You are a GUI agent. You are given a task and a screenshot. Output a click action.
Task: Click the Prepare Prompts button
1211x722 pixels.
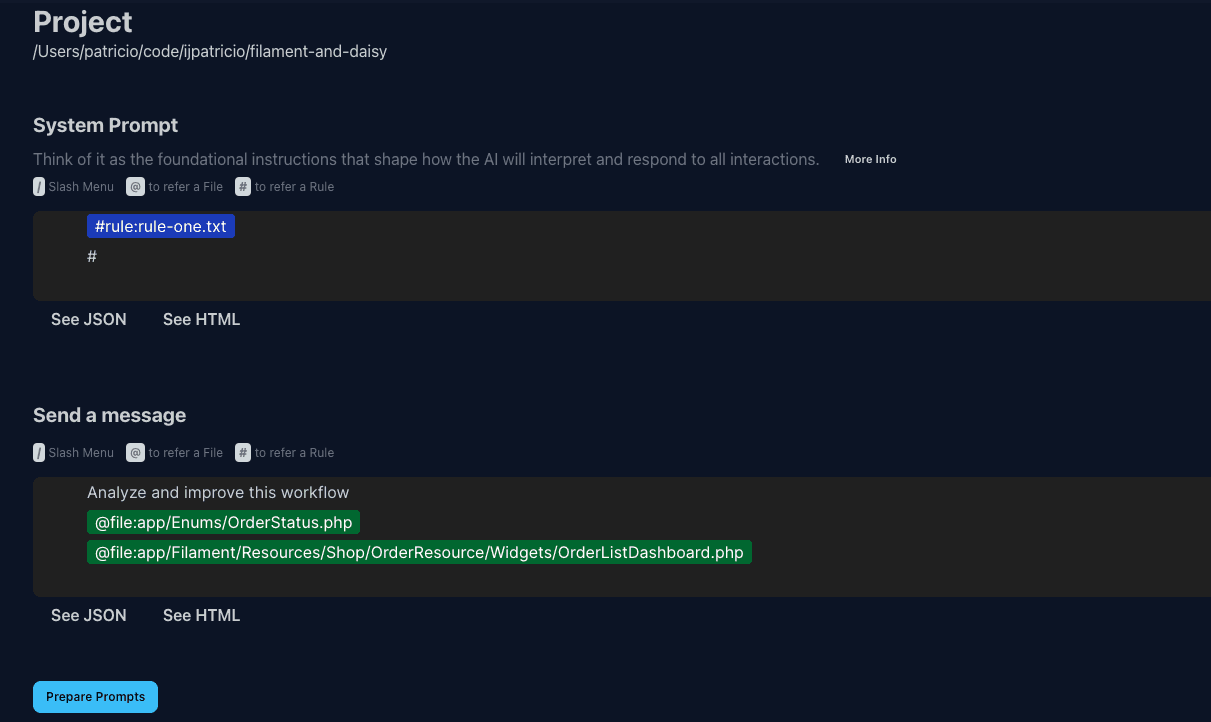tap(95, 696)
